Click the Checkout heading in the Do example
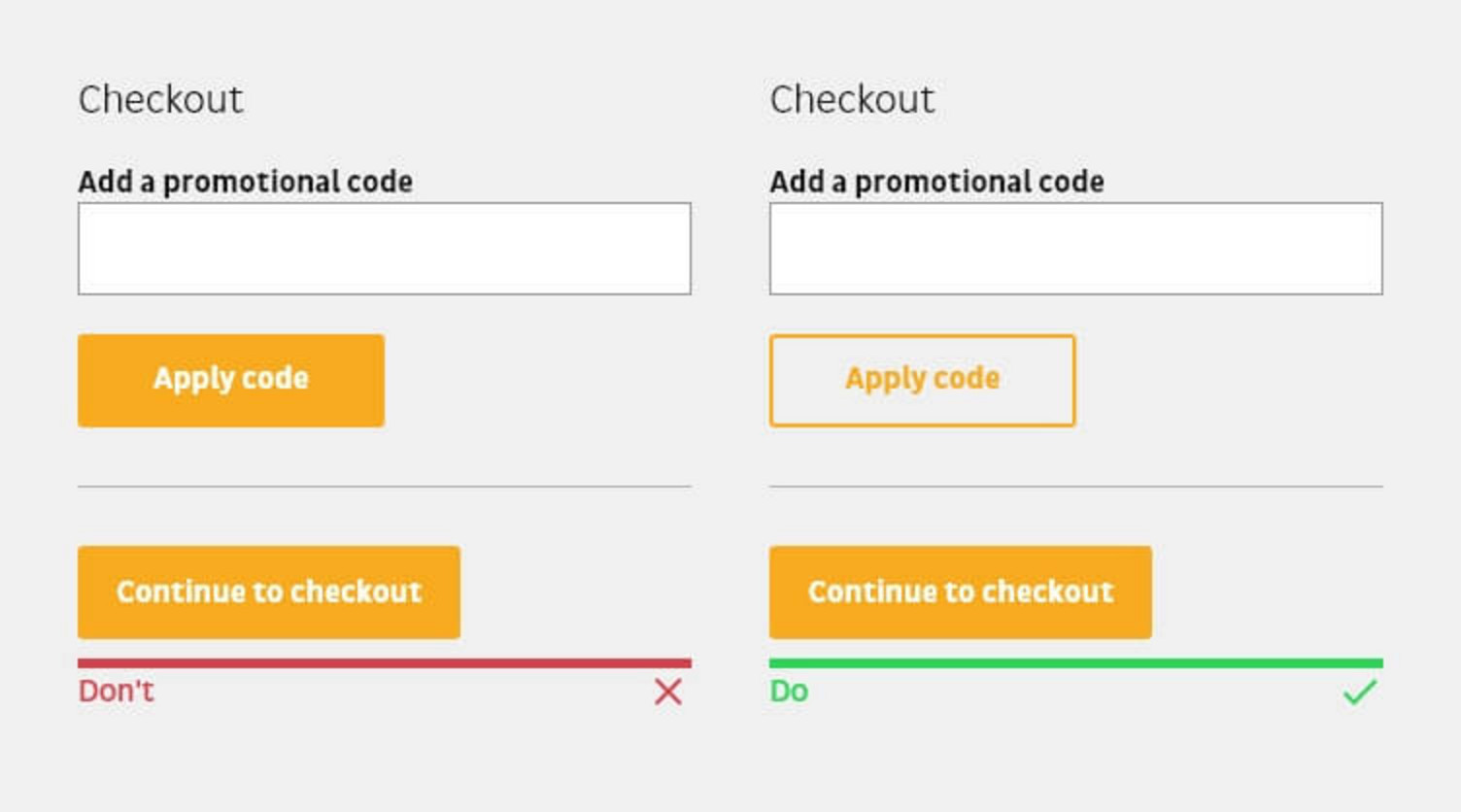 (x=853, y=99)
